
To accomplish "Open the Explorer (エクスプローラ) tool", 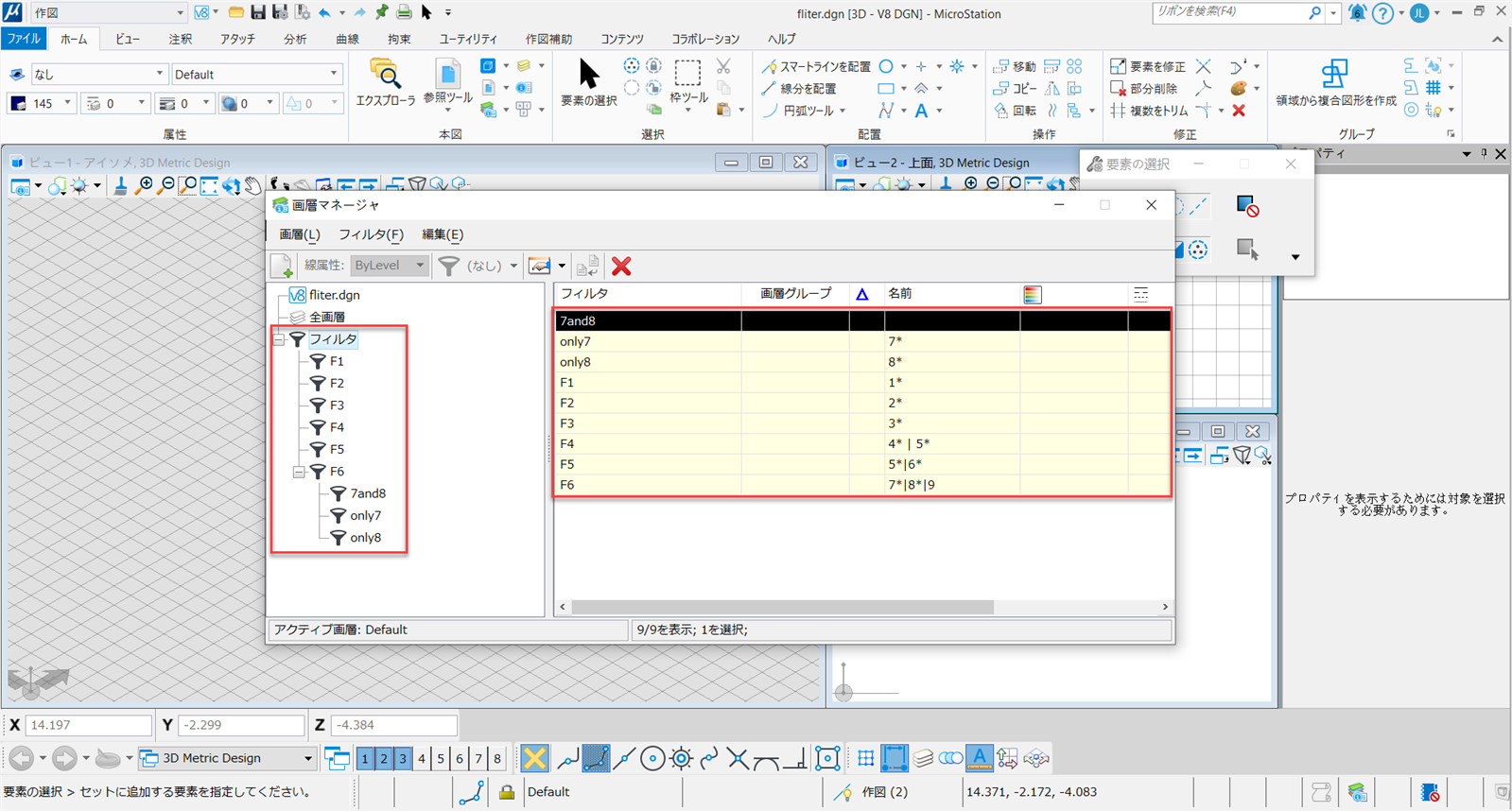I will tap(386, 81).
